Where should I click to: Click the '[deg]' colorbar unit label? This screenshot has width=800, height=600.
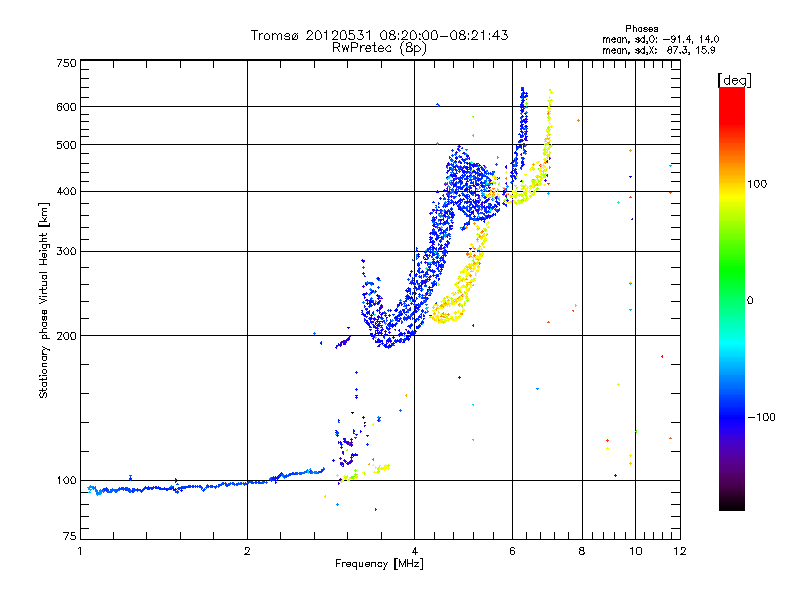tap(735, 80)
